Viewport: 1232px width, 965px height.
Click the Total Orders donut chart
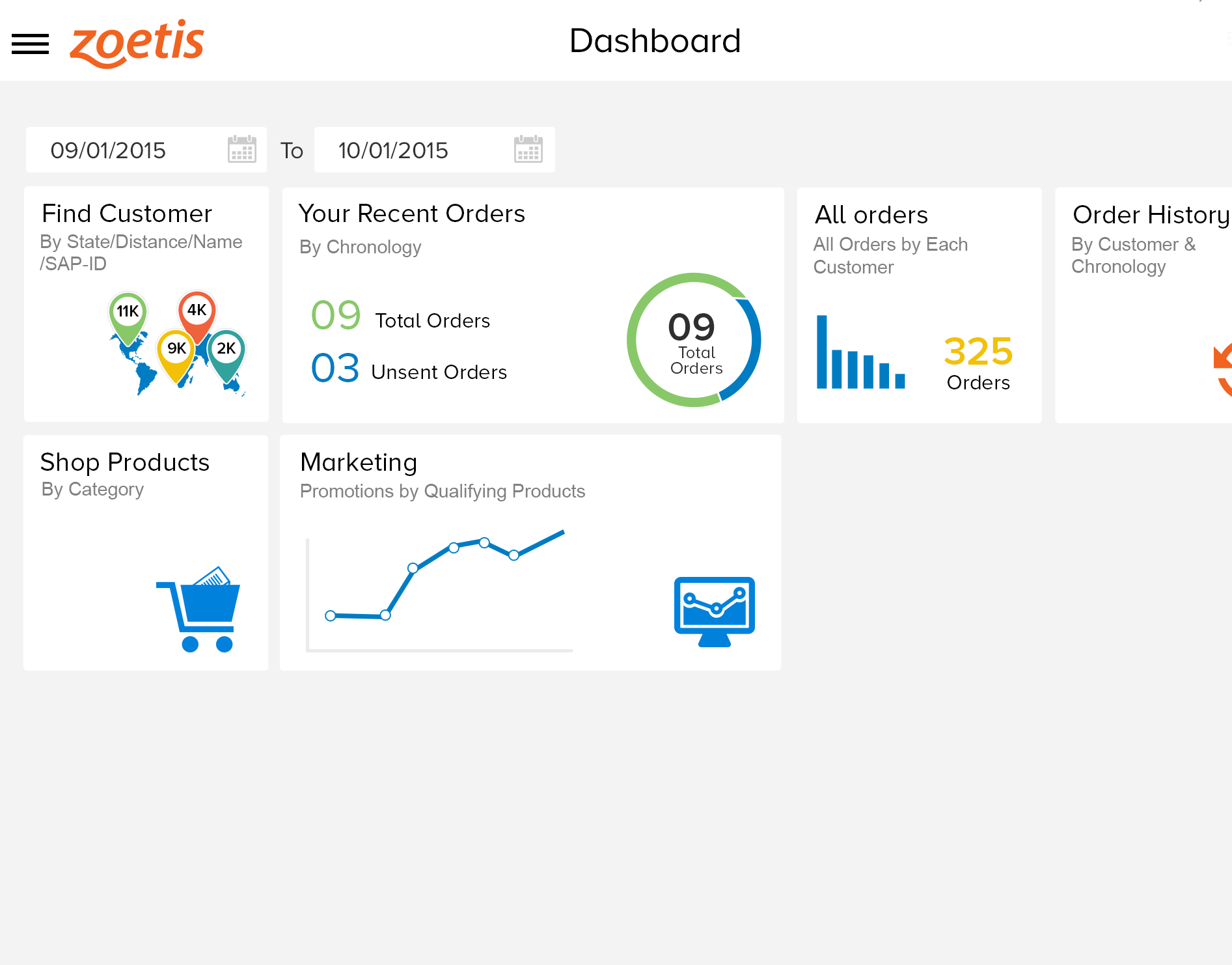pyautogui.click(x=694, y=340)
